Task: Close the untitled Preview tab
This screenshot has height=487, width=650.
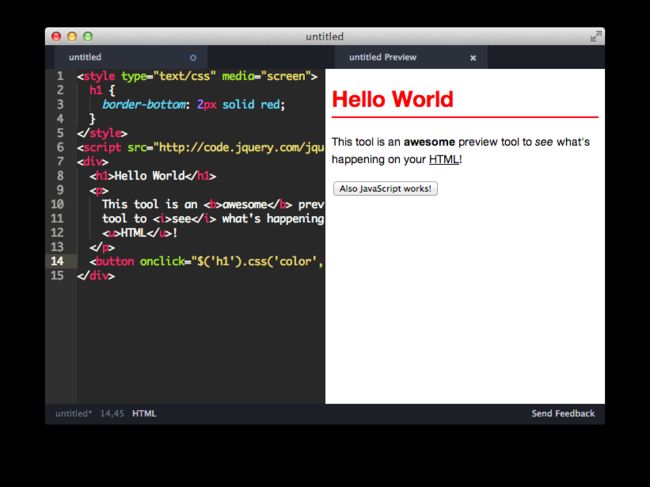Action: point(473,58)
